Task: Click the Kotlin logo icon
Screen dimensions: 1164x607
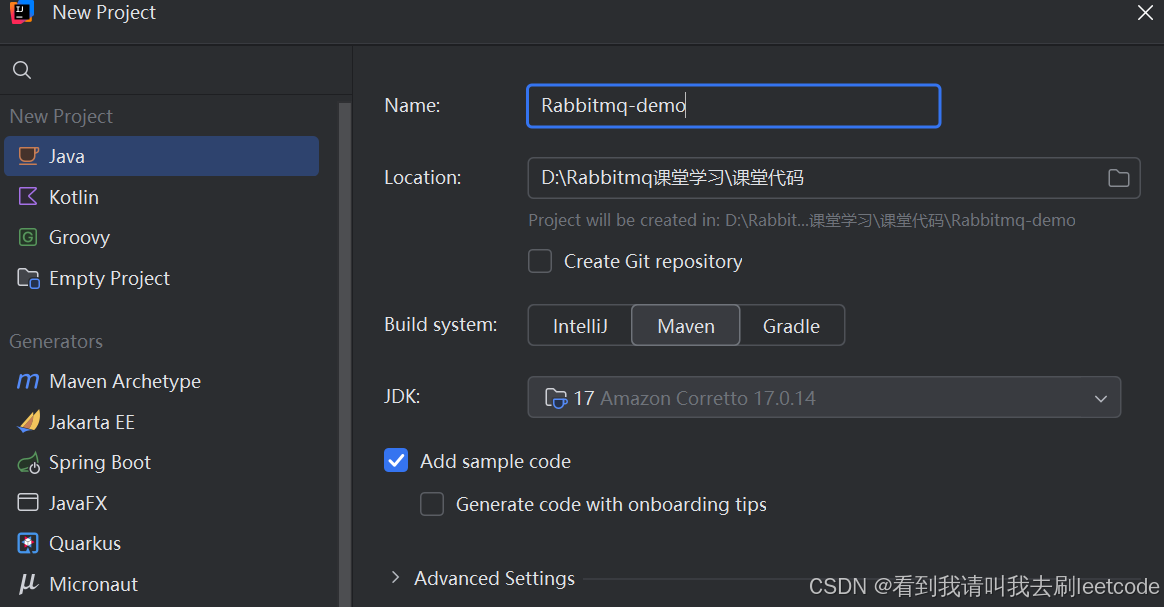Action: [28, 197]
